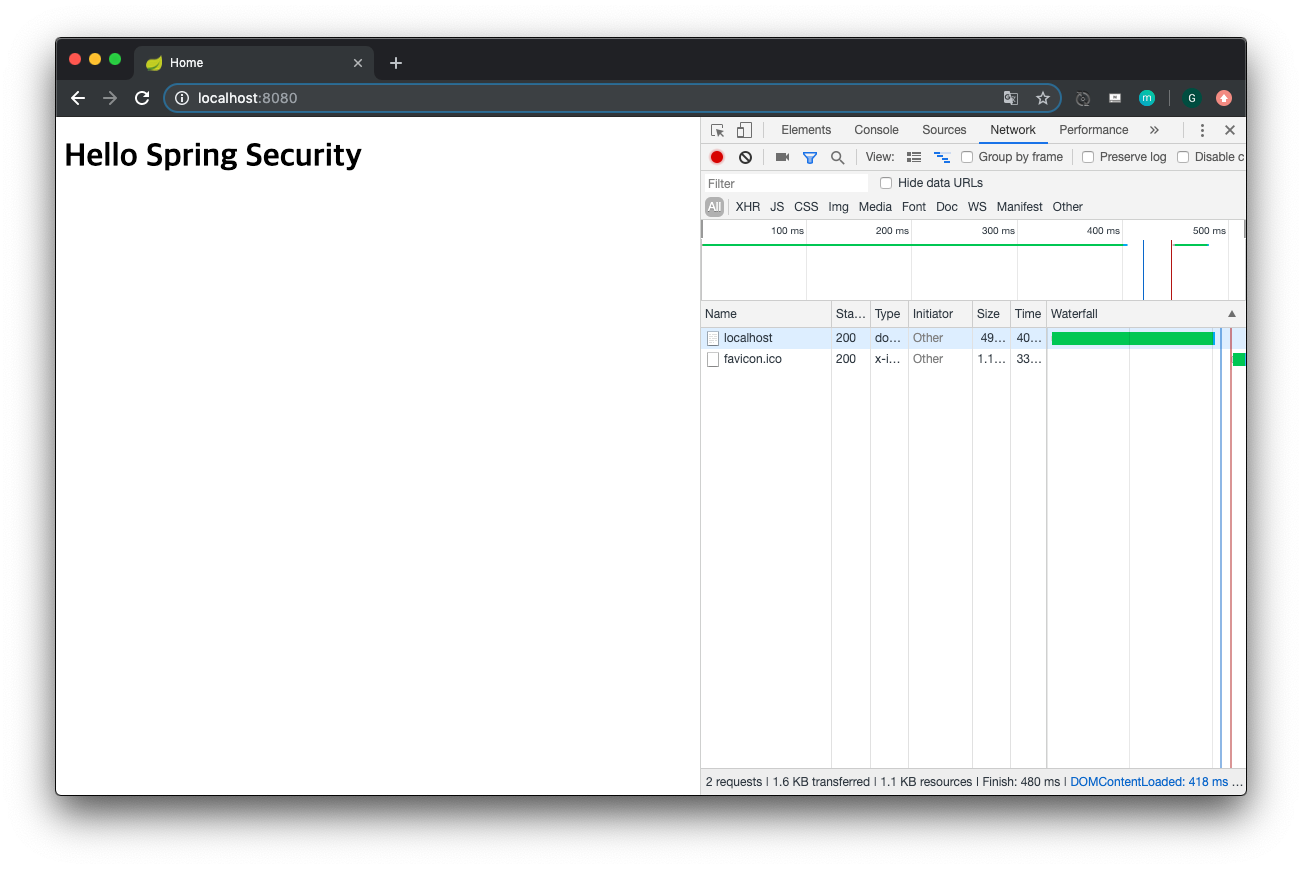Click the Spring leaf favicon on Home tab
Screen dimensions: 1302x869
pos(154,63)
